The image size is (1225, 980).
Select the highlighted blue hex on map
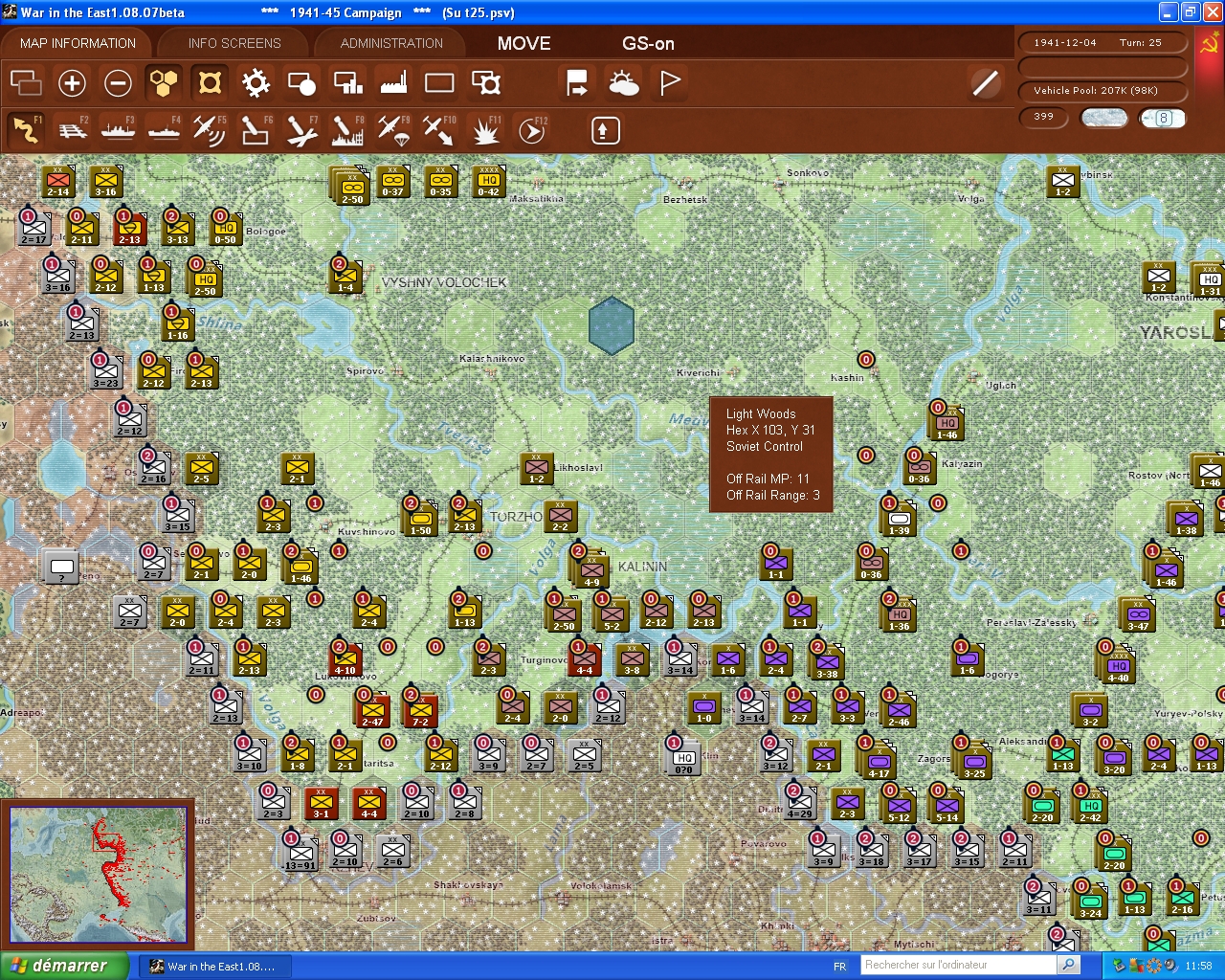tap(612, 325)
